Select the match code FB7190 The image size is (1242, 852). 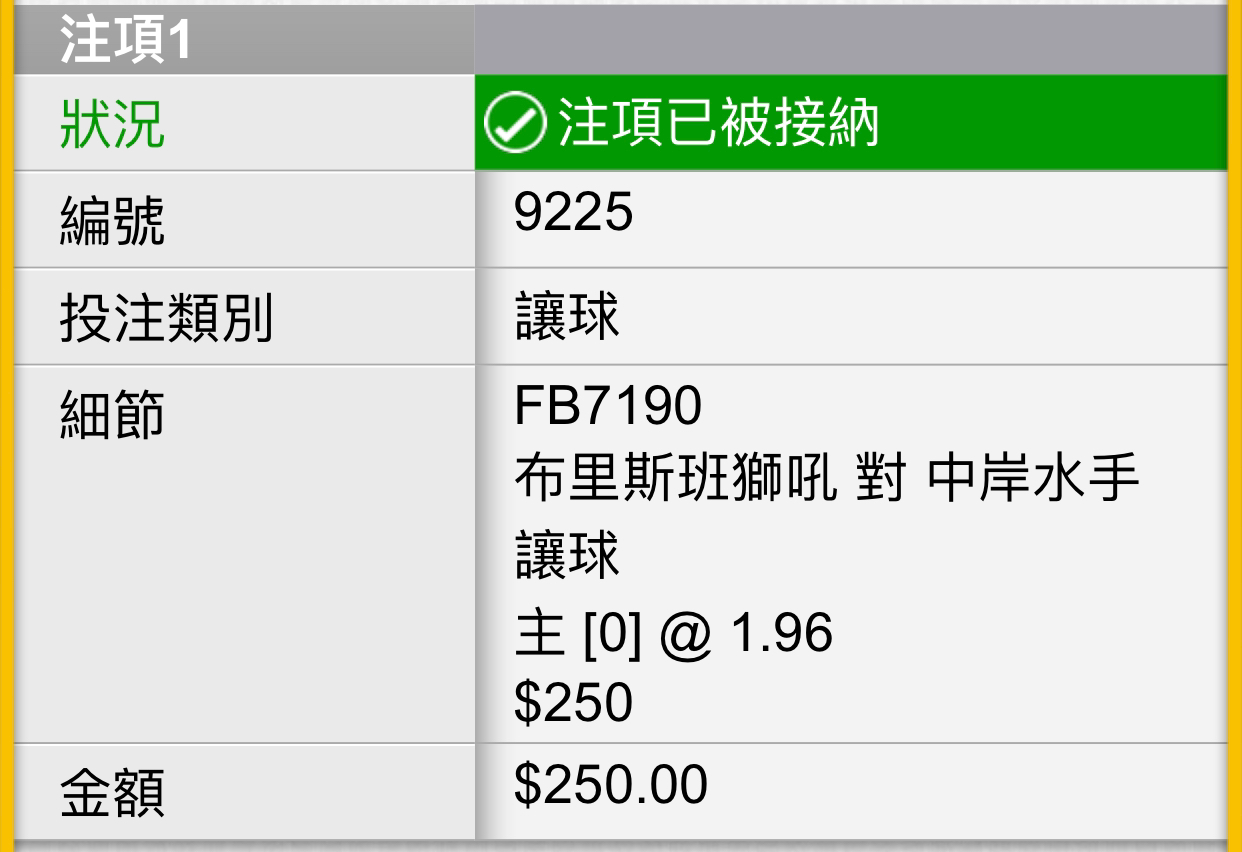pyautogui.click(x=608, y=406)
